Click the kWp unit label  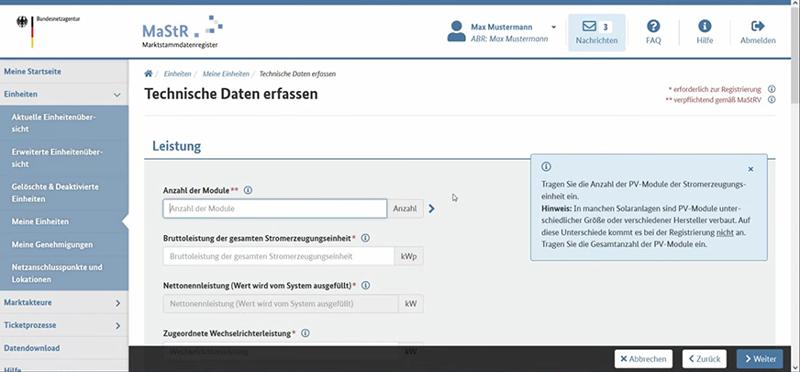pos(409,256)
